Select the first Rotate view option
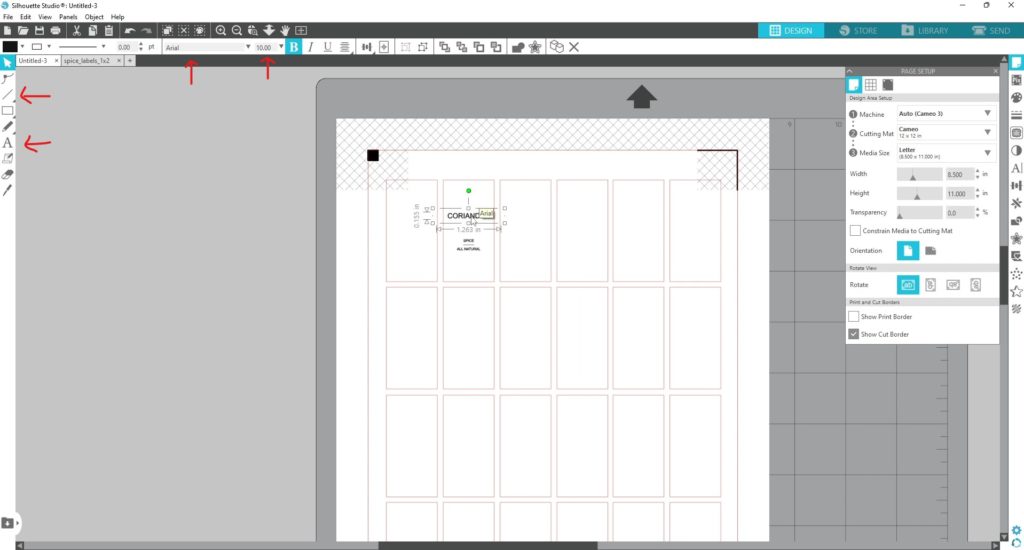 (x=908, y=285)
